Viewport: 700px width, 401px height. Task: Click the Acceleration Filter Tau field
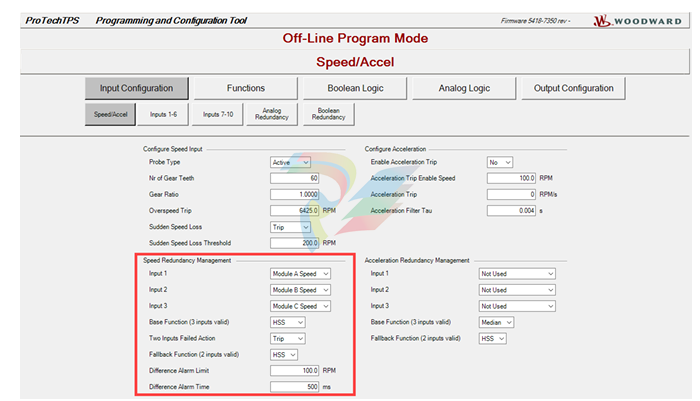(512, 211)
